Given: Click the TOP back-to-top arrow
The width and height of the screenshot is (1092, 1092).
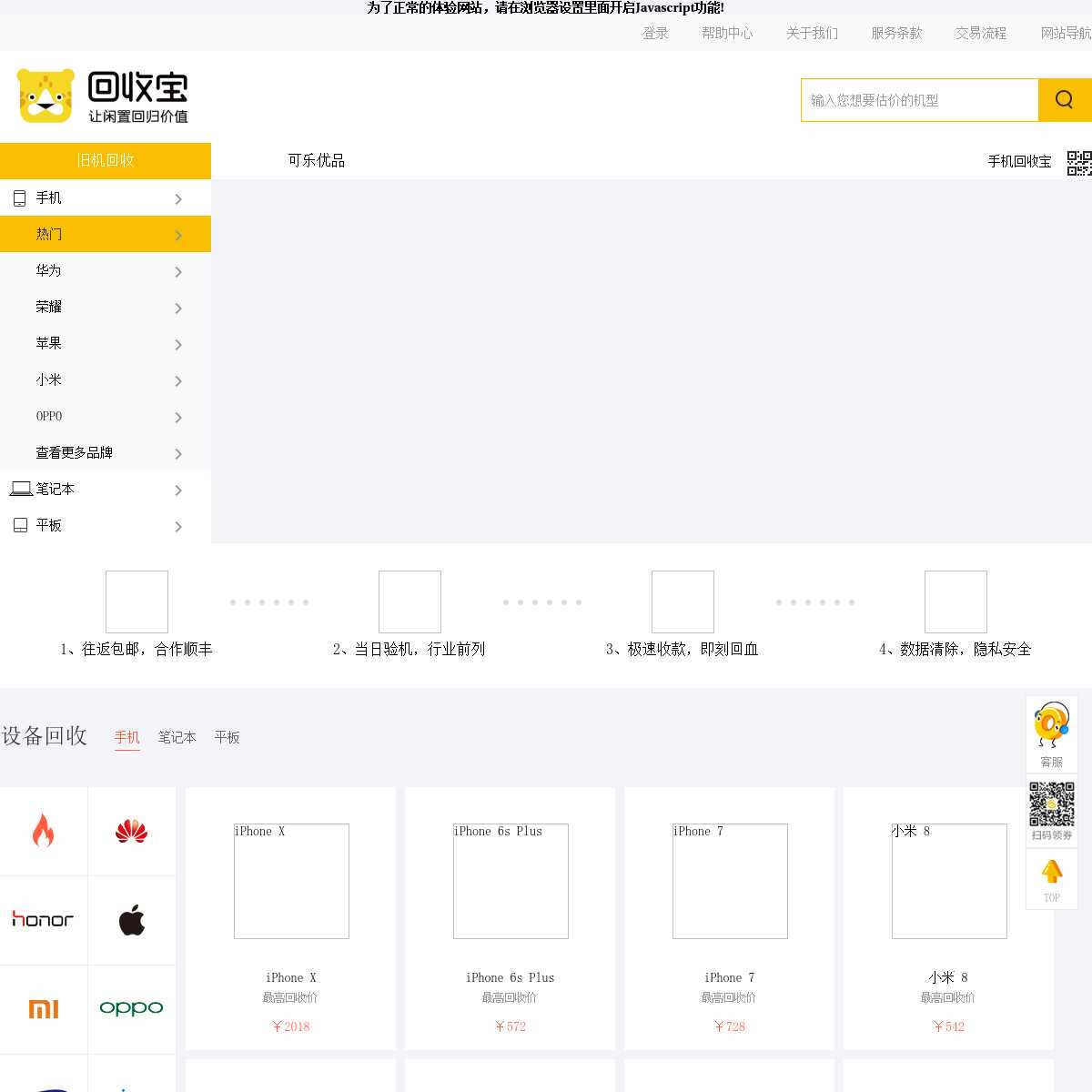Looking at the screenshot, I should click(1052, 879).
